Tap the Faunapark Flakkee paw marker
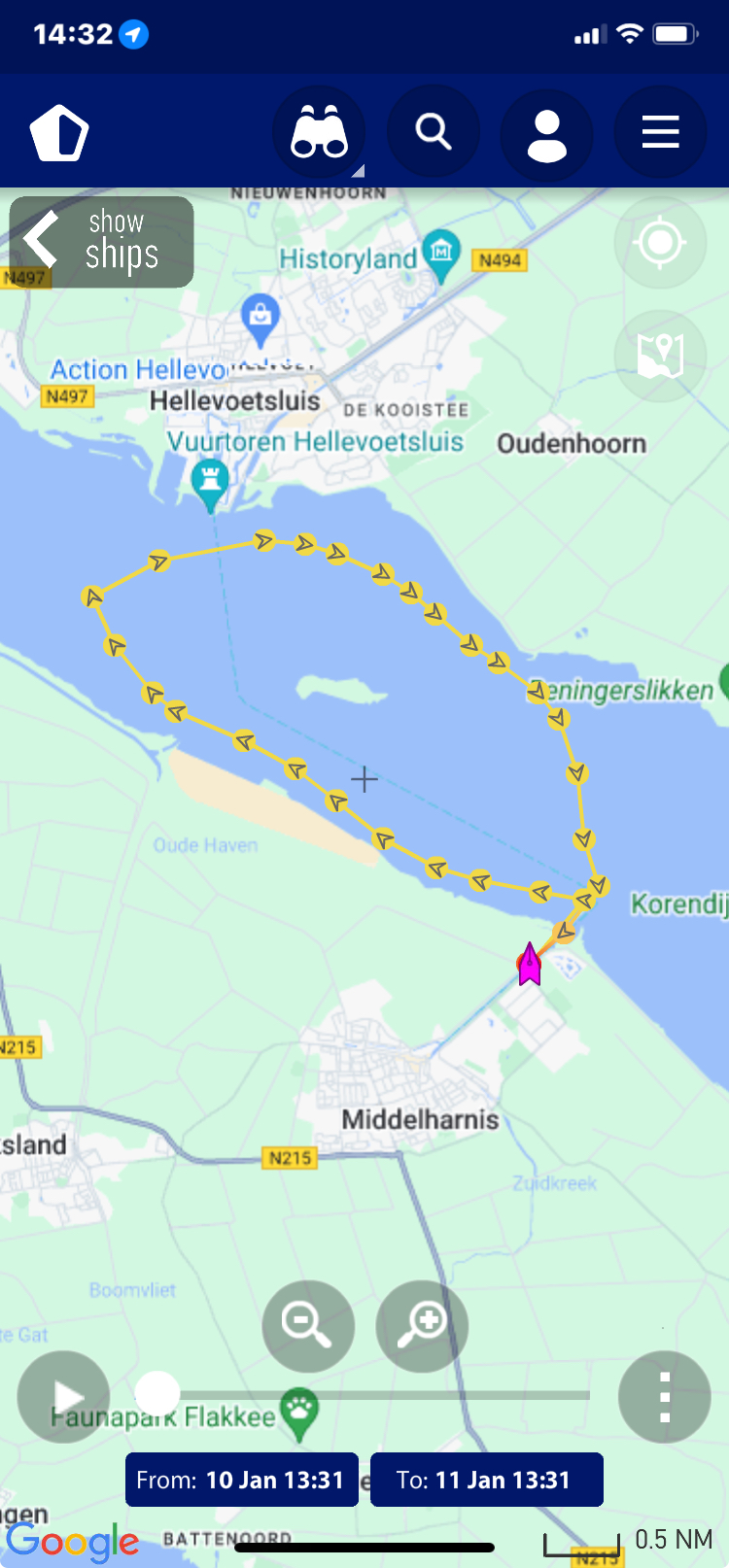The image size is (729, 1568). 300,1414
